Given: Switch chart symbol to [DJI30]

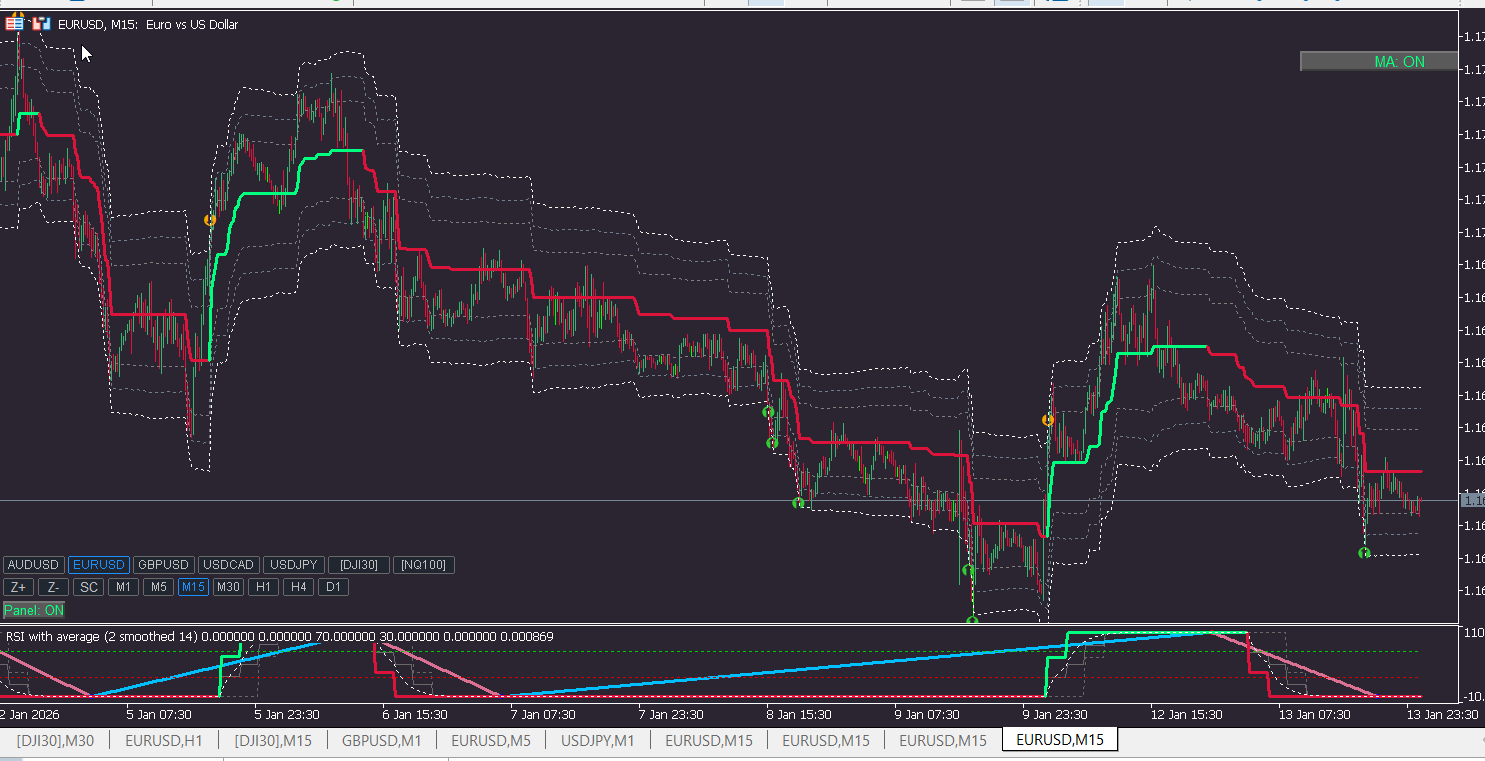Looking at the screenshot, I should (x=358, y=565).
